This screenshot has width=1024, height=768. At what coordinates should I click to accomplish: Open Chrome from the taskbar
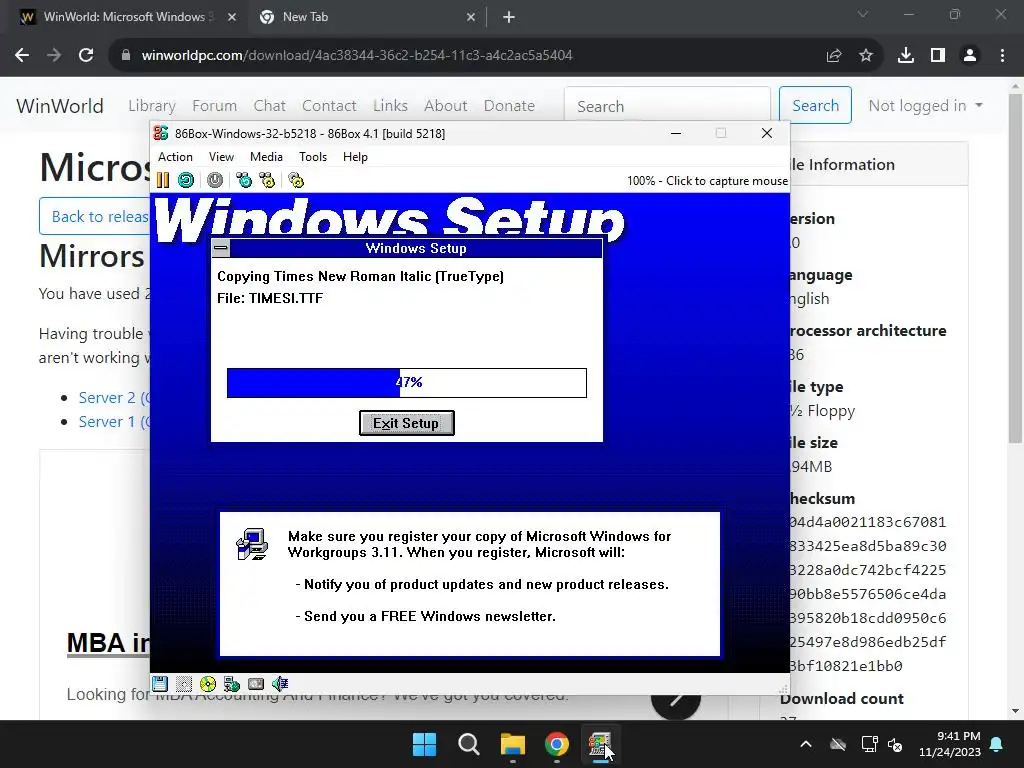pyautogui.click(x=556, y=744)
